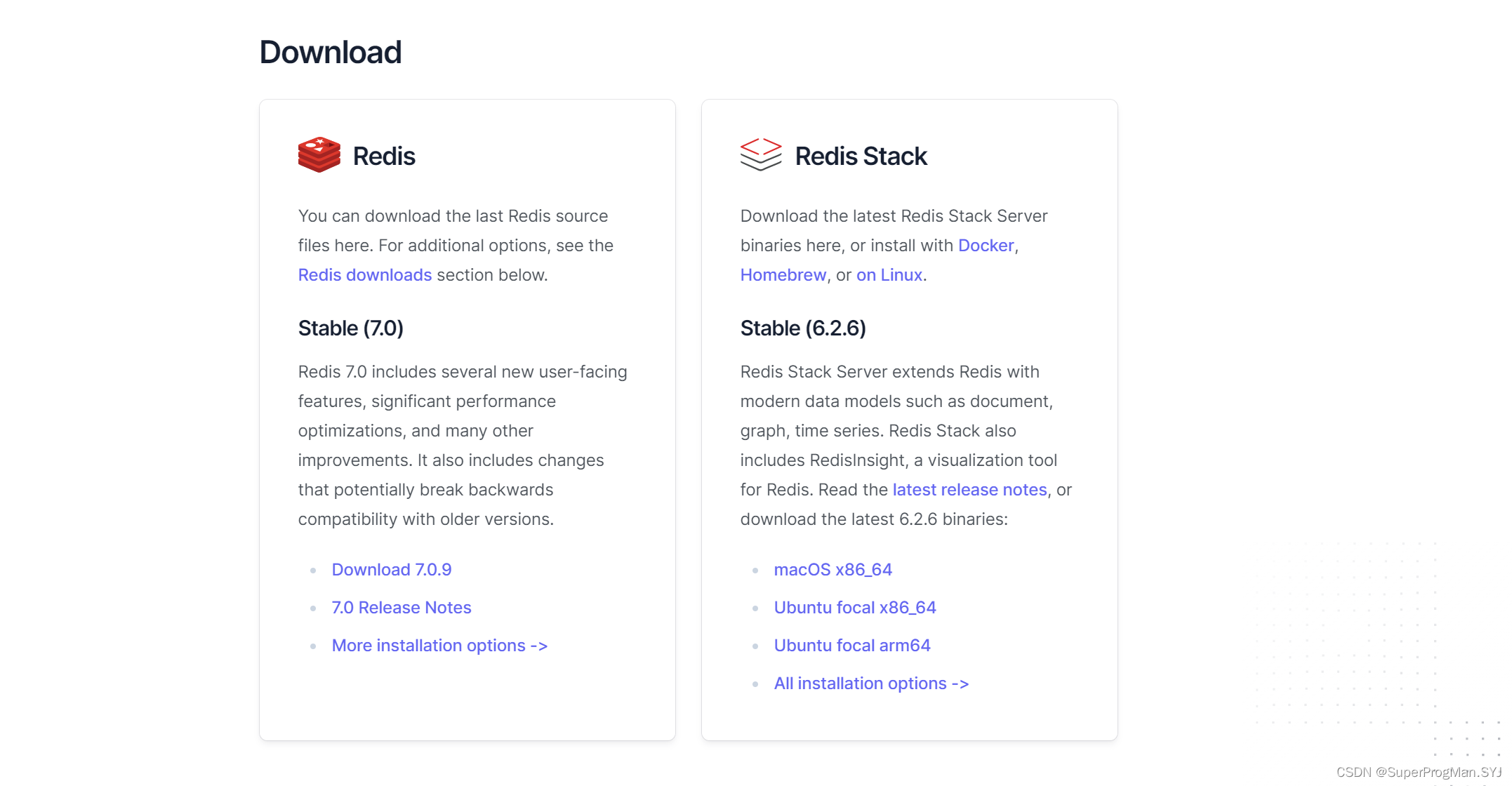Open the 7.0 Release Notes link
The image size is (1512, 786).
pos(401,608)
